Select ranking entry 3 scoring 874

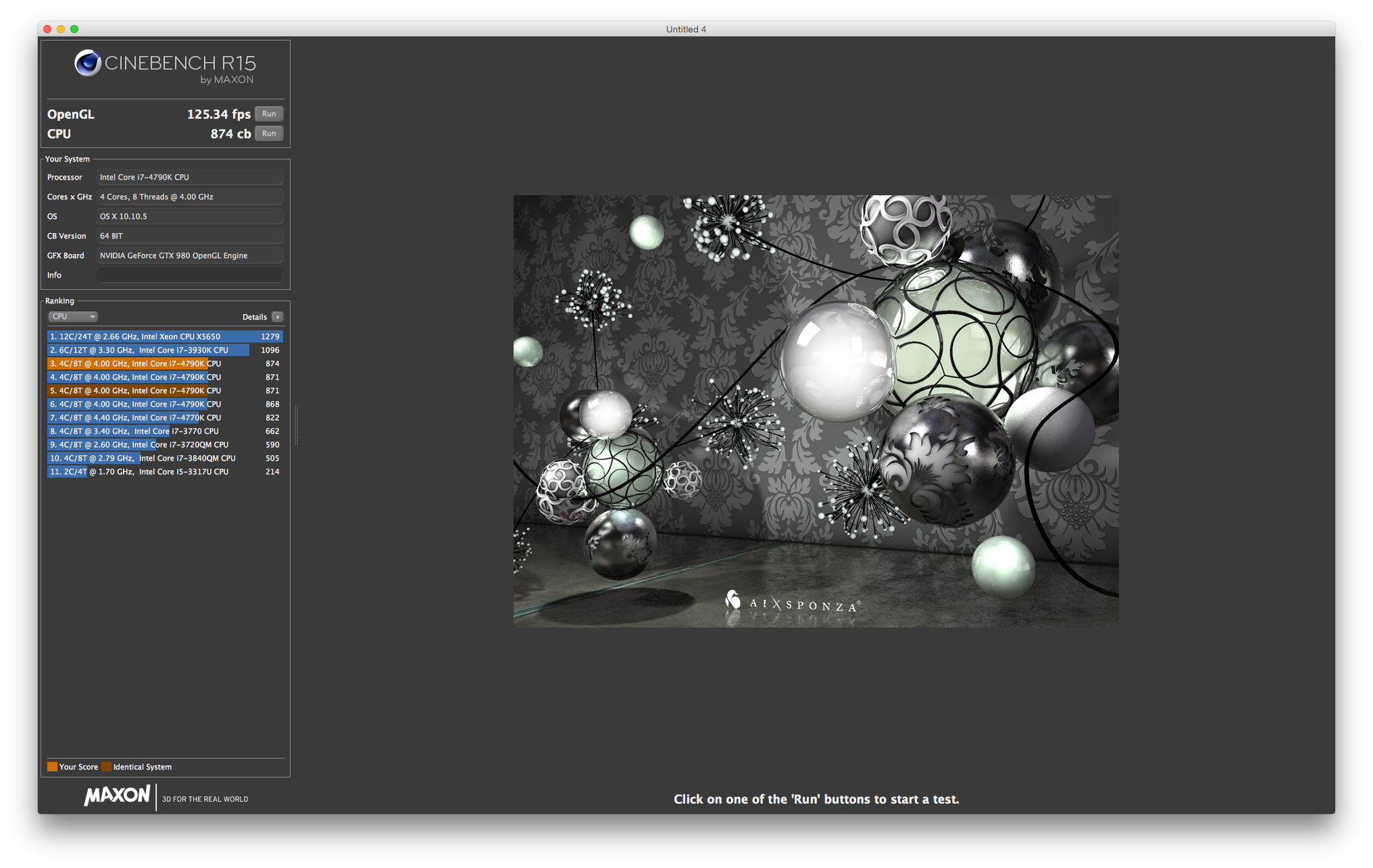(x=165, y=363)
